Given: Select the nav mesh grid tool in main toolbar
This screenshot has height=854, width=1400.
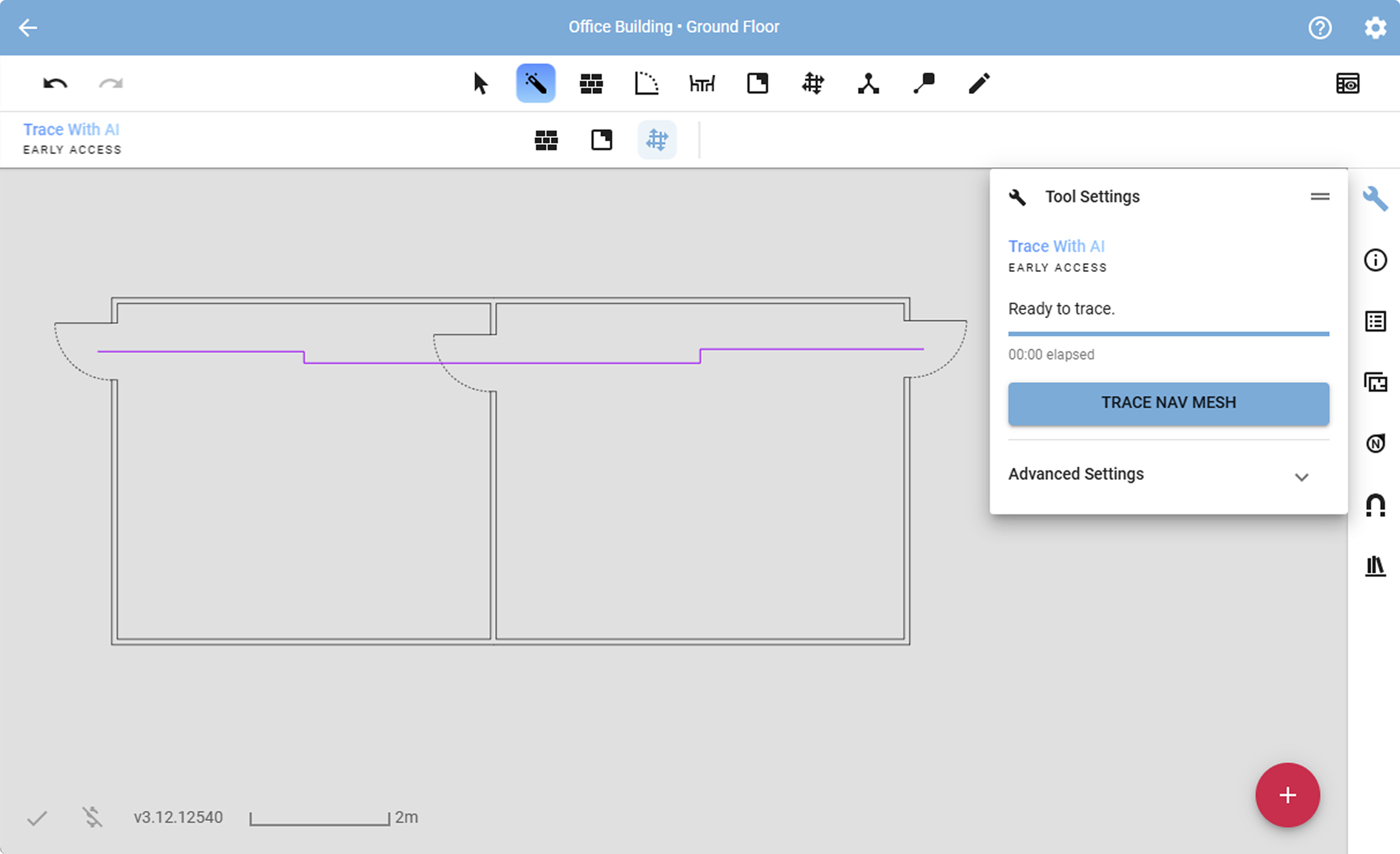Looking at the screenshot, I should pyautogui.click(x=813, y=83).
